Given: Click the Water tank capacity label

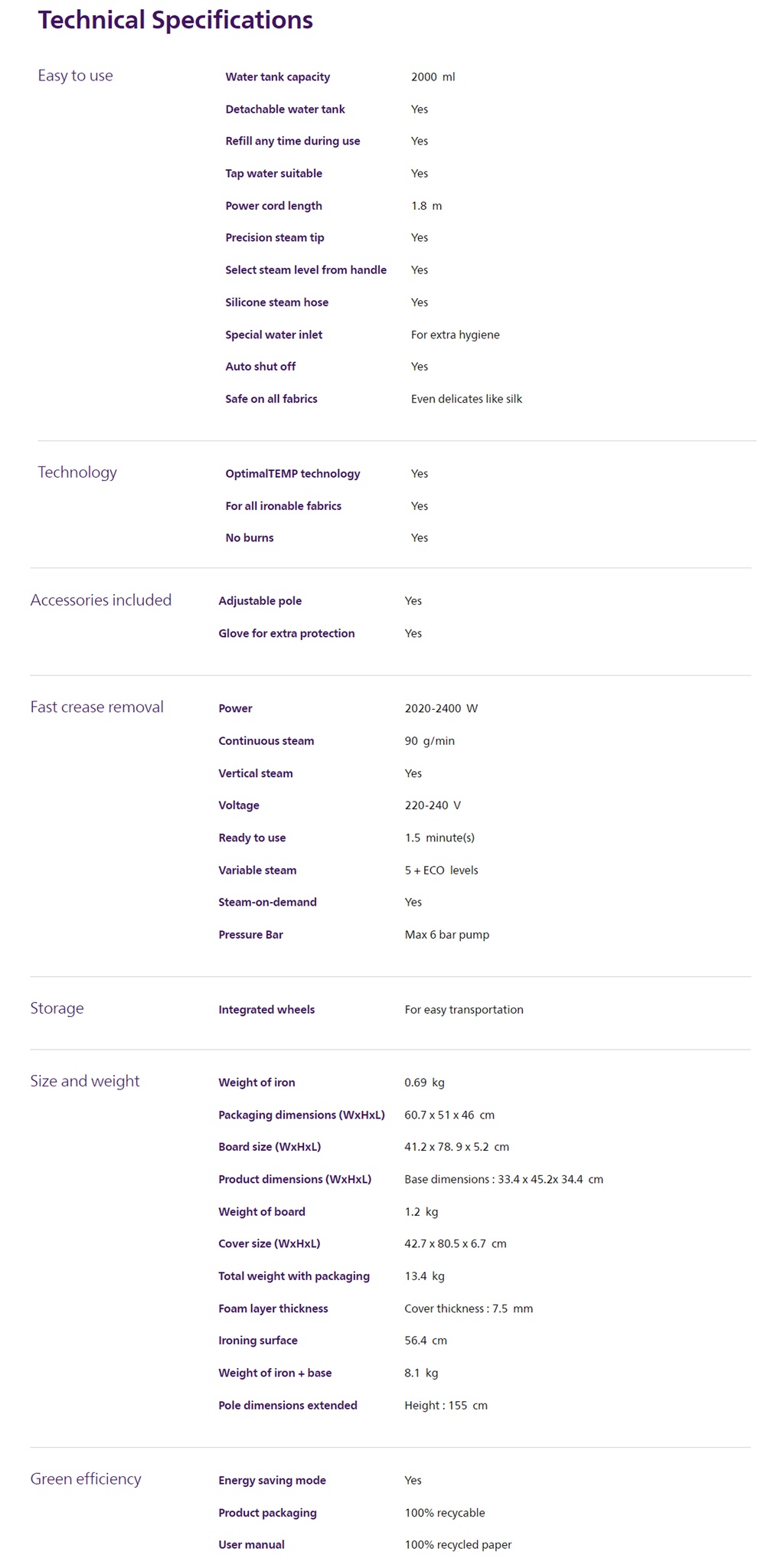Looking at the screenshot, I should [x=277, y=77].
